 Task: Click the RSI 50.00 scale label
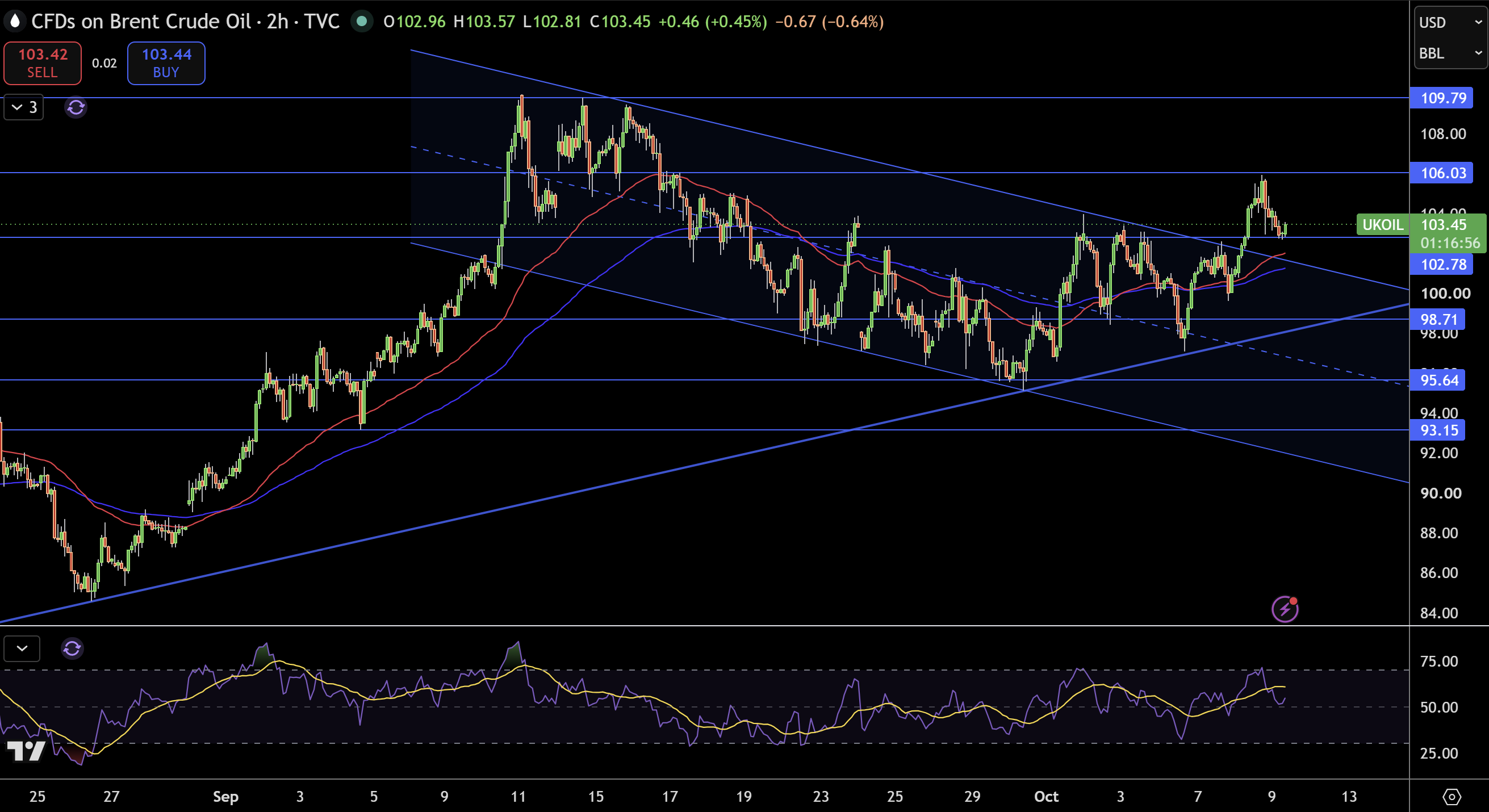(x=1439, y=707)
